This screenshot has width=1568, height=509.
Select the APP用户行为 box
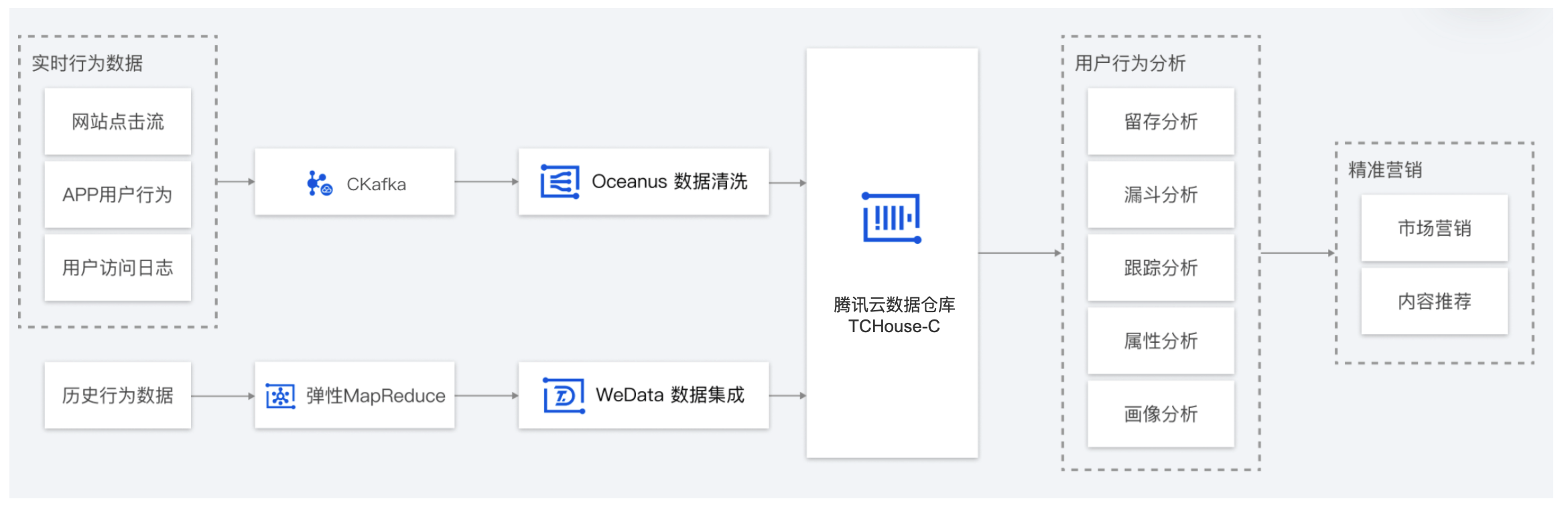point(118,195)
